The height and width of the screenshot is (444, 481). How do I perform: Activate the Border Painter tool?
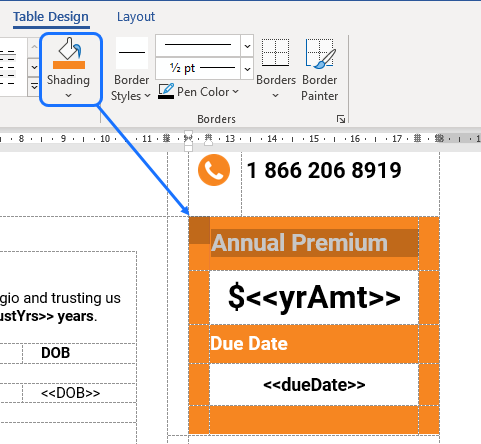click(320, 69)
